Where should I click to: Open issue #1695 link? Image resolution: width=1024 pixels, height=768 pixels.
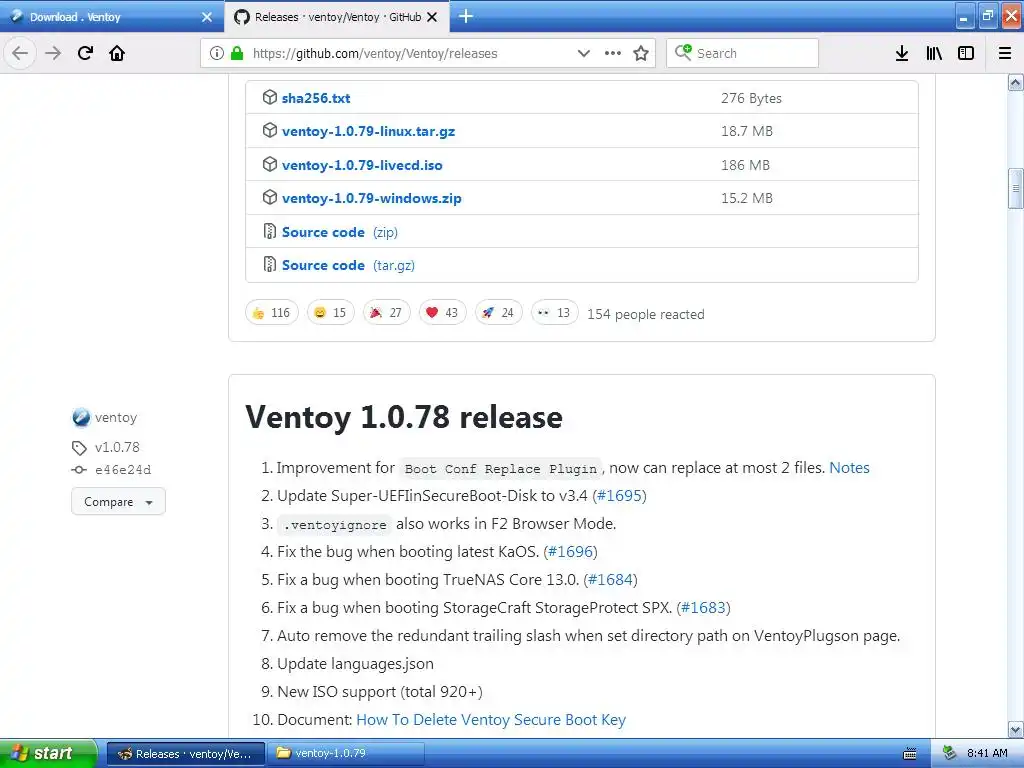pos(620,496)
